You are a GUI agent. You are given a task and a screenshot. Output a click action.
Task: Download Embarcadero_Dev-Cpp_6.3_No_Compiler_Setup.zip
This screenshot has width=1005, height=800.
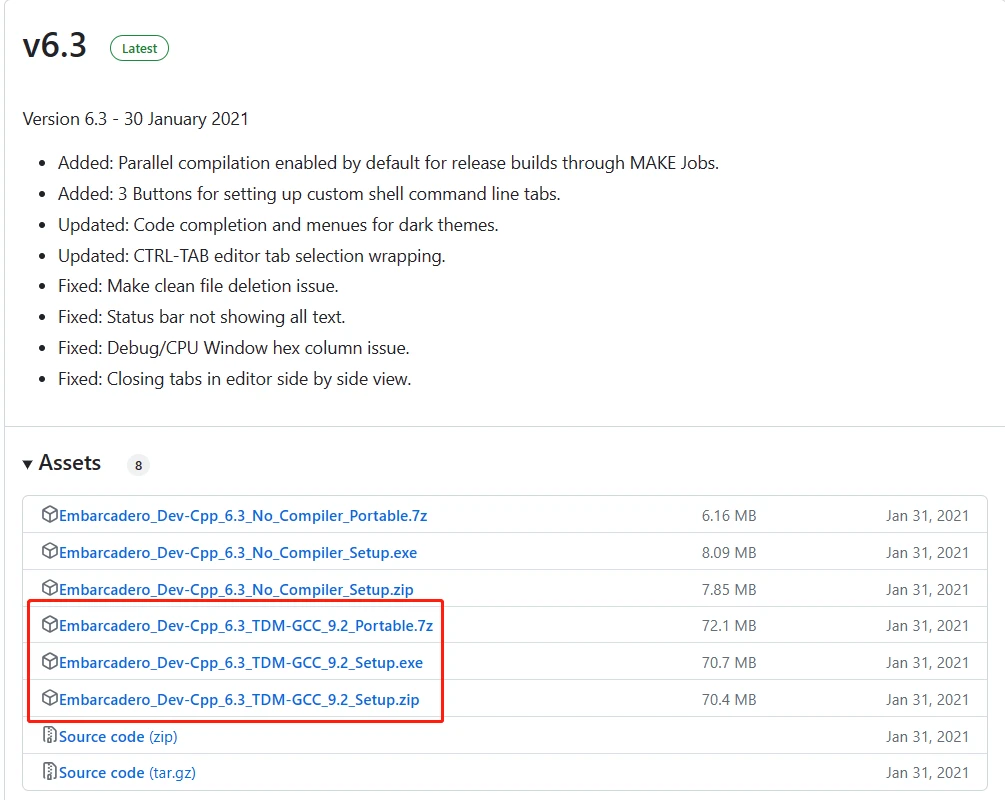pyautogui.click(x=236, y=589)
